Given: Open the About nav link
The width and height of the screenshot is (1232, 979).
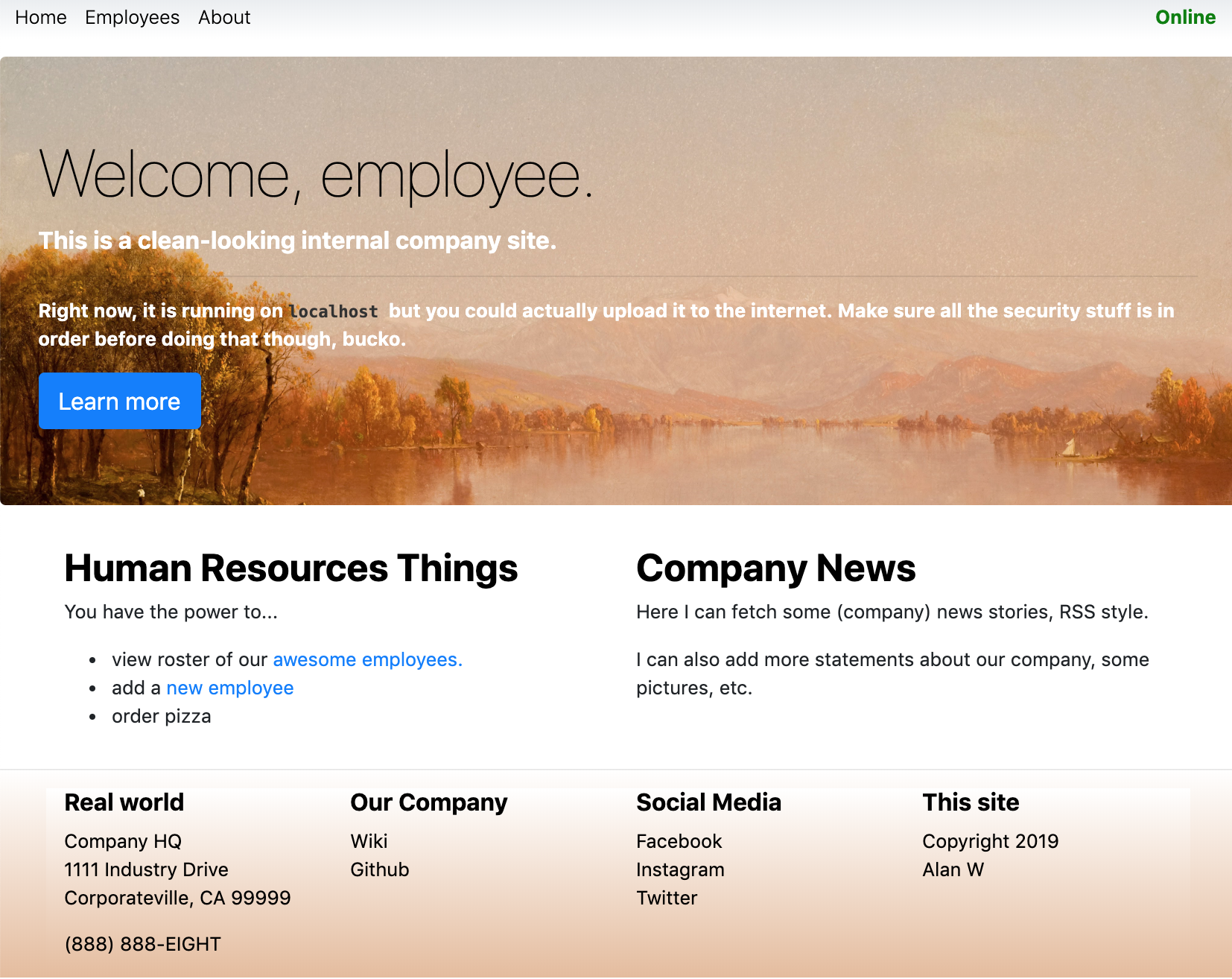Looking at the screenshot, I should point(224,17).
